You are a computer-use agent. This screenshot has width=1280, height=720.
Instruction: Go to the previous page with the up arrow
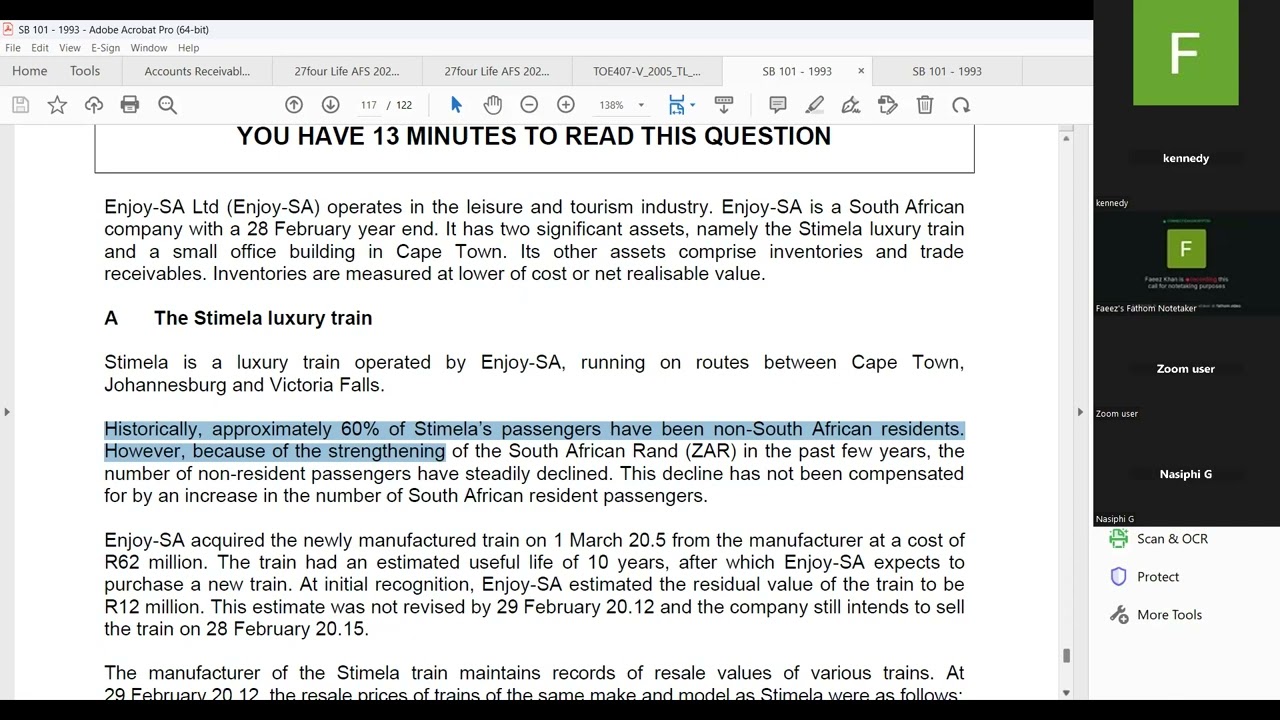coord(294,105)
